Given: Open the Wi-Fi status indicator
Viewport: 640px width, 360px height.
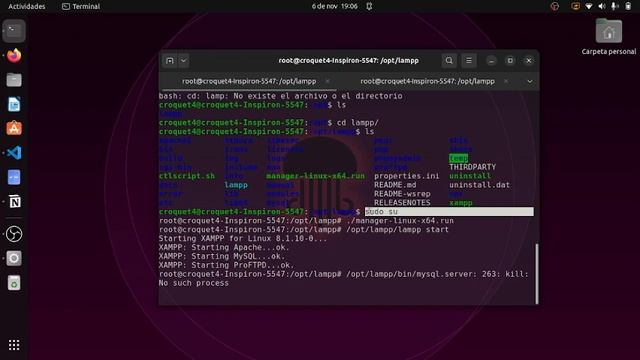Looking at the screenshot, I should coord(589,6).
